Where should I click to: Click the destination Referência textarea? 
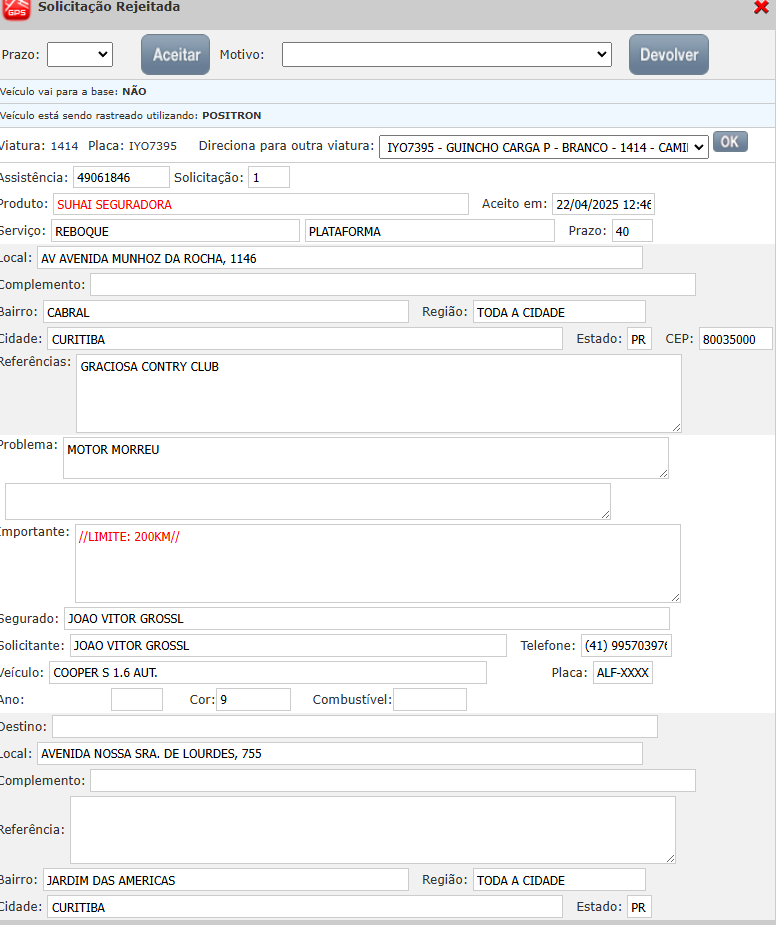click(x=373, y=830)
